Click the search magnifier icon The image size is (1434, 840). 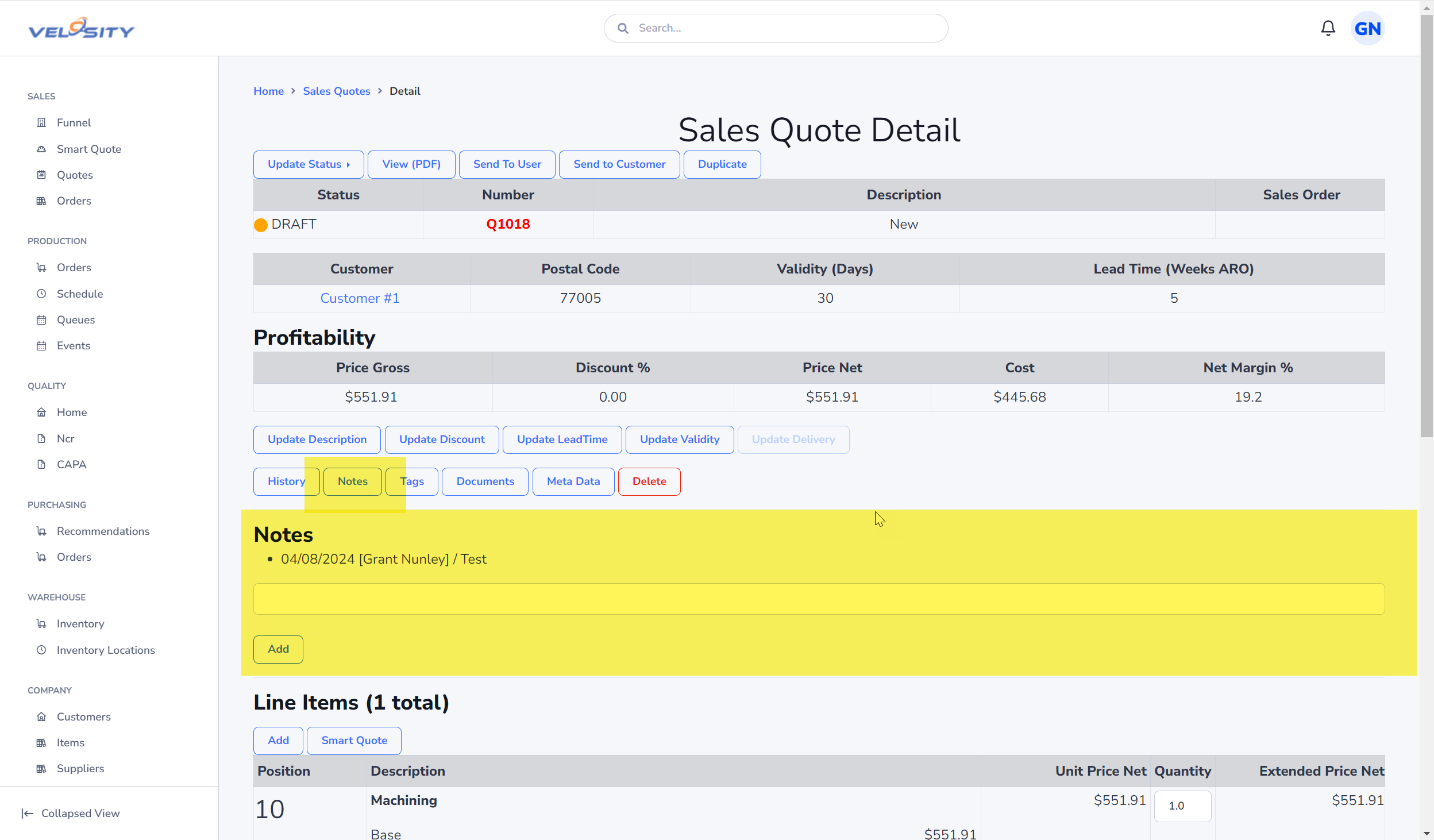click(x=623, y=28)
